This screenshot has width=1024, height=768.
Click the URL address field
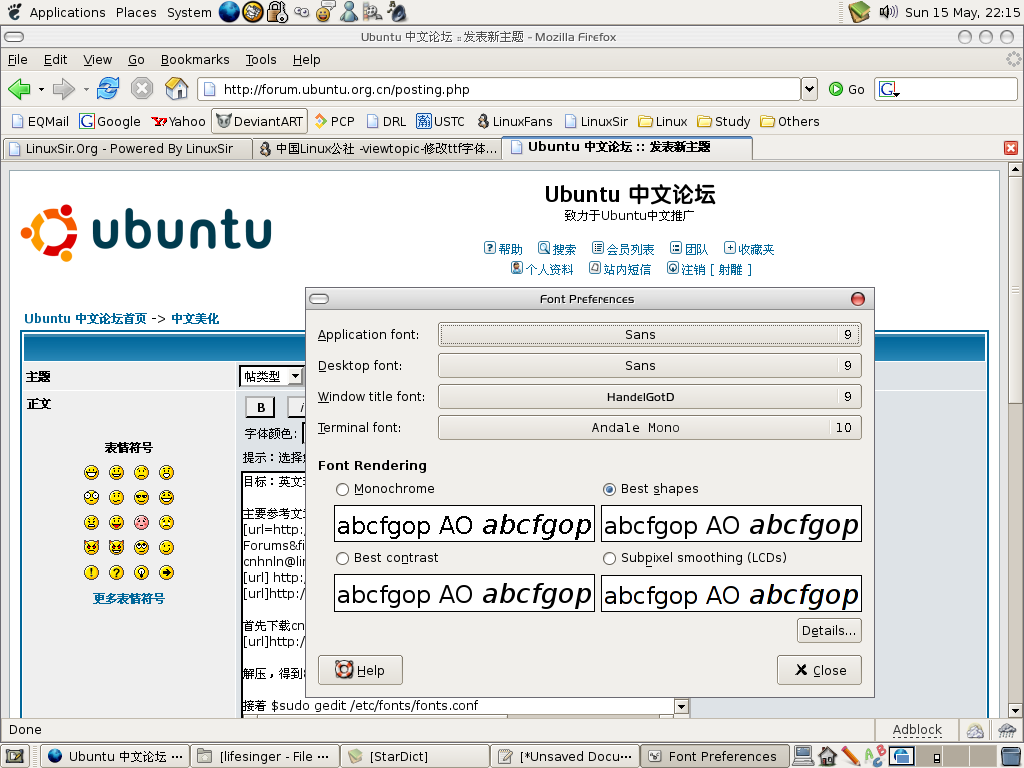500,89
